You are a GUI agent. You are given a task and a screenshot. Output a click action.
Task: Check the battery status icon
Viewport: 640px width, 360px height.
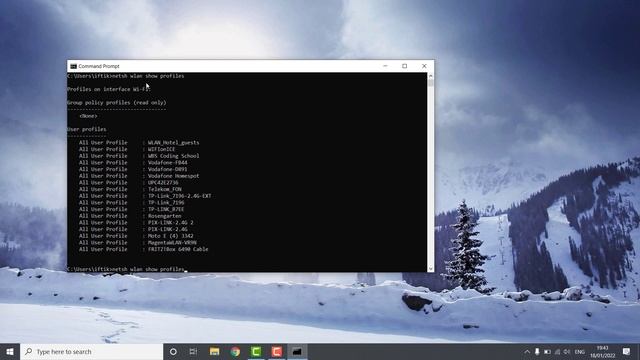(547, 351)
